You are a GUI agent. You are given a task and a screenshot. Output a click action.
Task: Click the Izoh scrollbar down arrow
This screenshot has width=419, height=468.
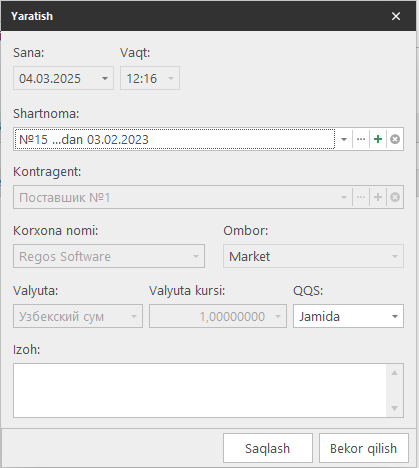coord(394,408)
